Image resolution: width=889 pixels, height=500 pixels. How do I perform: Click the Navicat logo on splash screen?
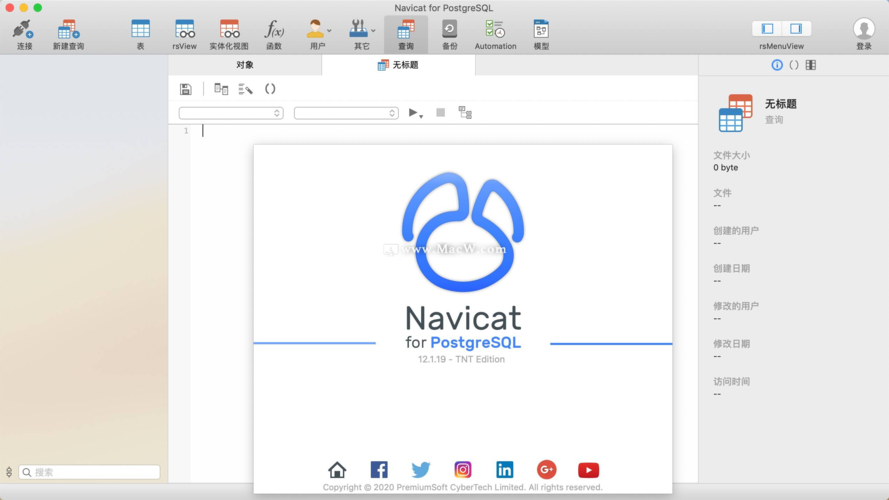click(463, 232)
